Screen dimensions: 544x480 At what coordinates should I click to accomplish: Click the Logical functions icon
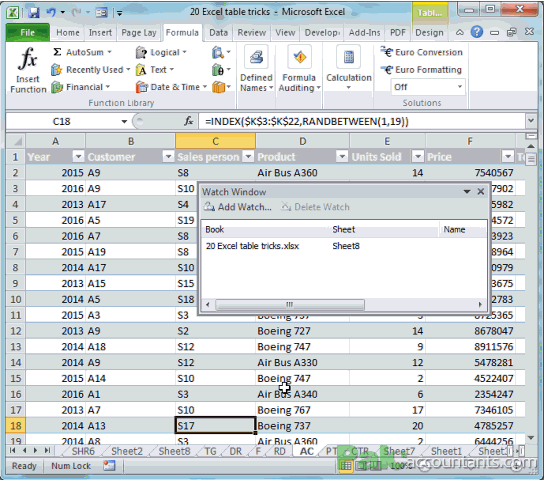tap(141, 52)
